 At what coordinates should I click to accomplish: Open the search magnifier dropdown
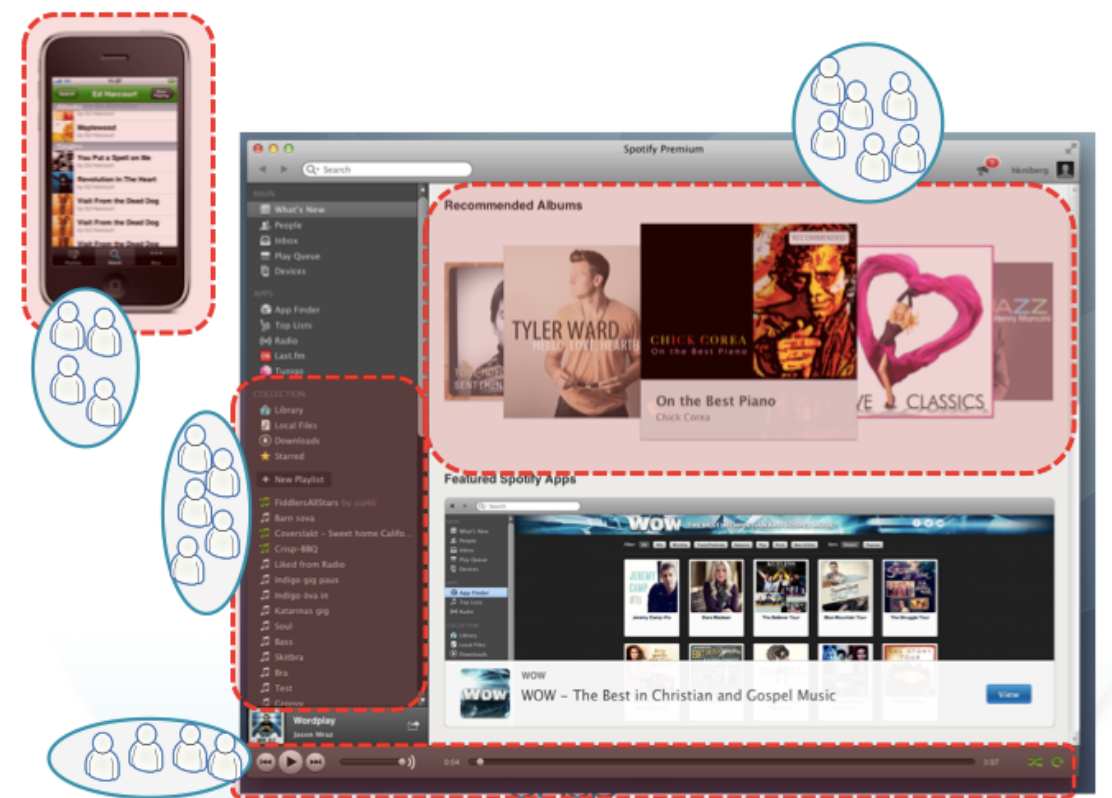[x=313, y=170]
